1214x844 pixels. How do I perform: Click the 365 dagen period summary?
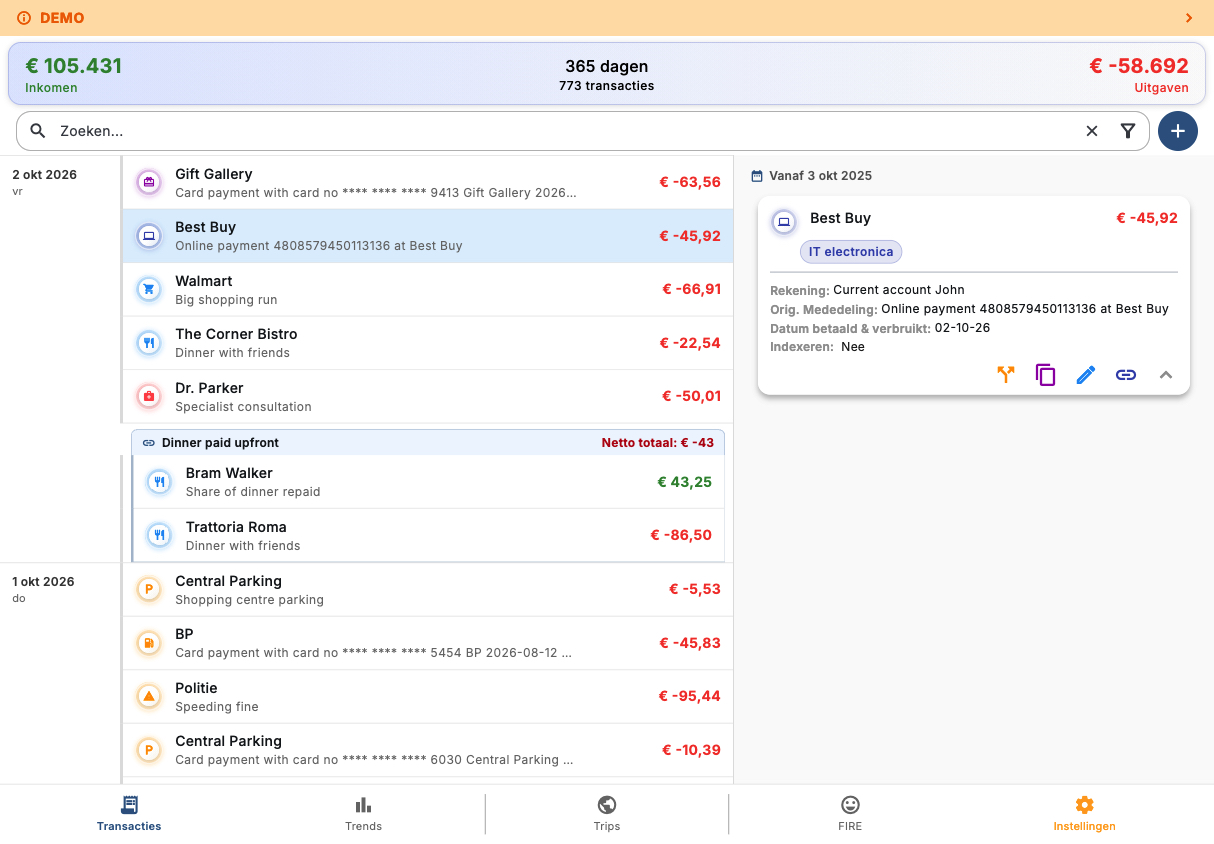click(x=607, y=75)
